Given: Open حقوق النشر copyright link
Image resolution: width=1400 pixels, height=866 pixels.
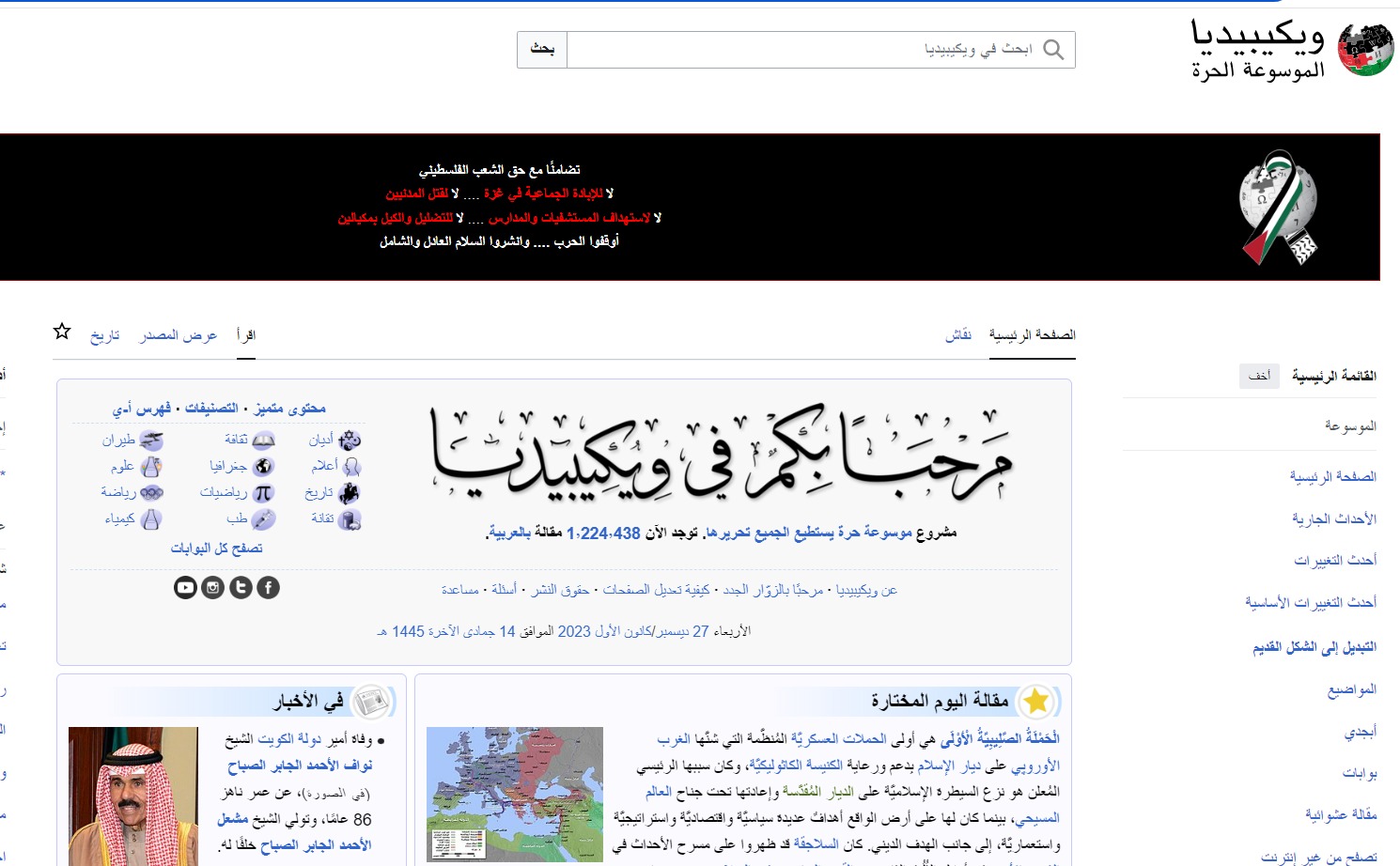Looking at the screenshot, I should 560,590.
